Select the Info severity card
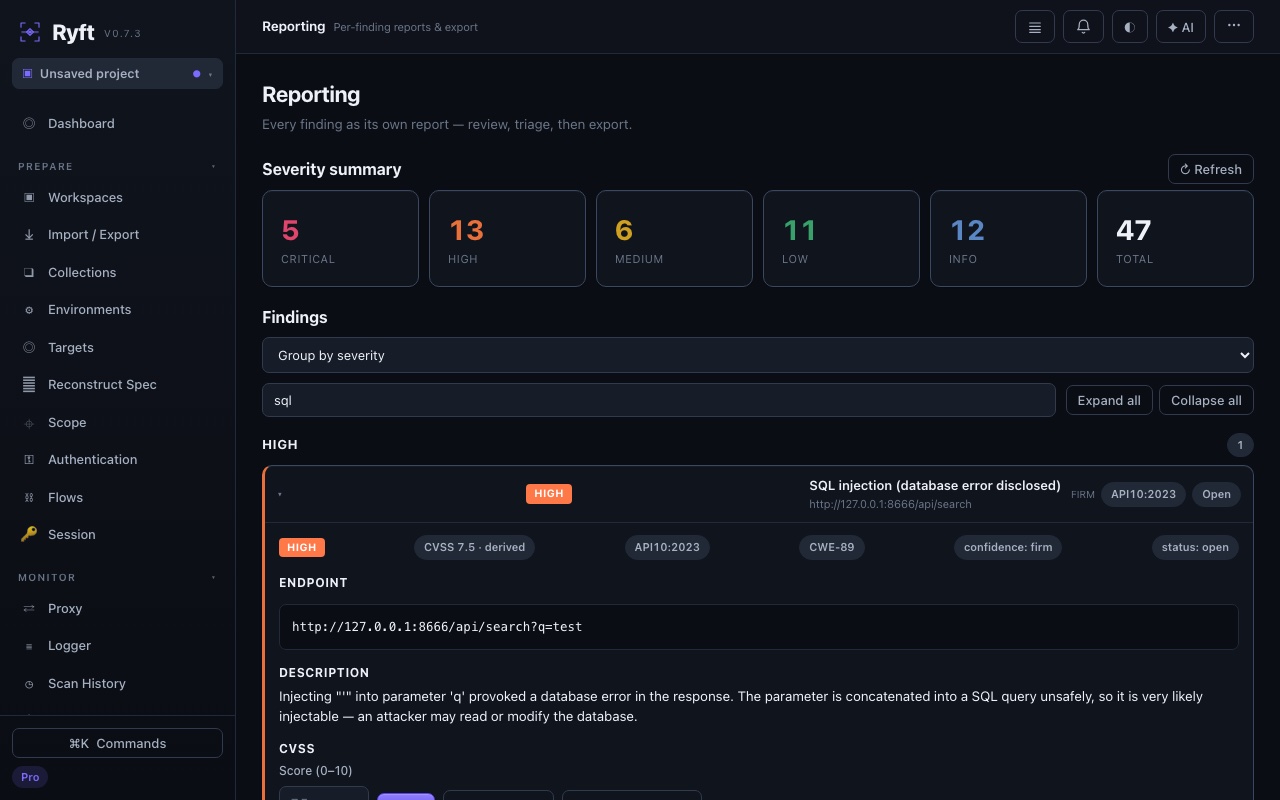 (1008, 238)
